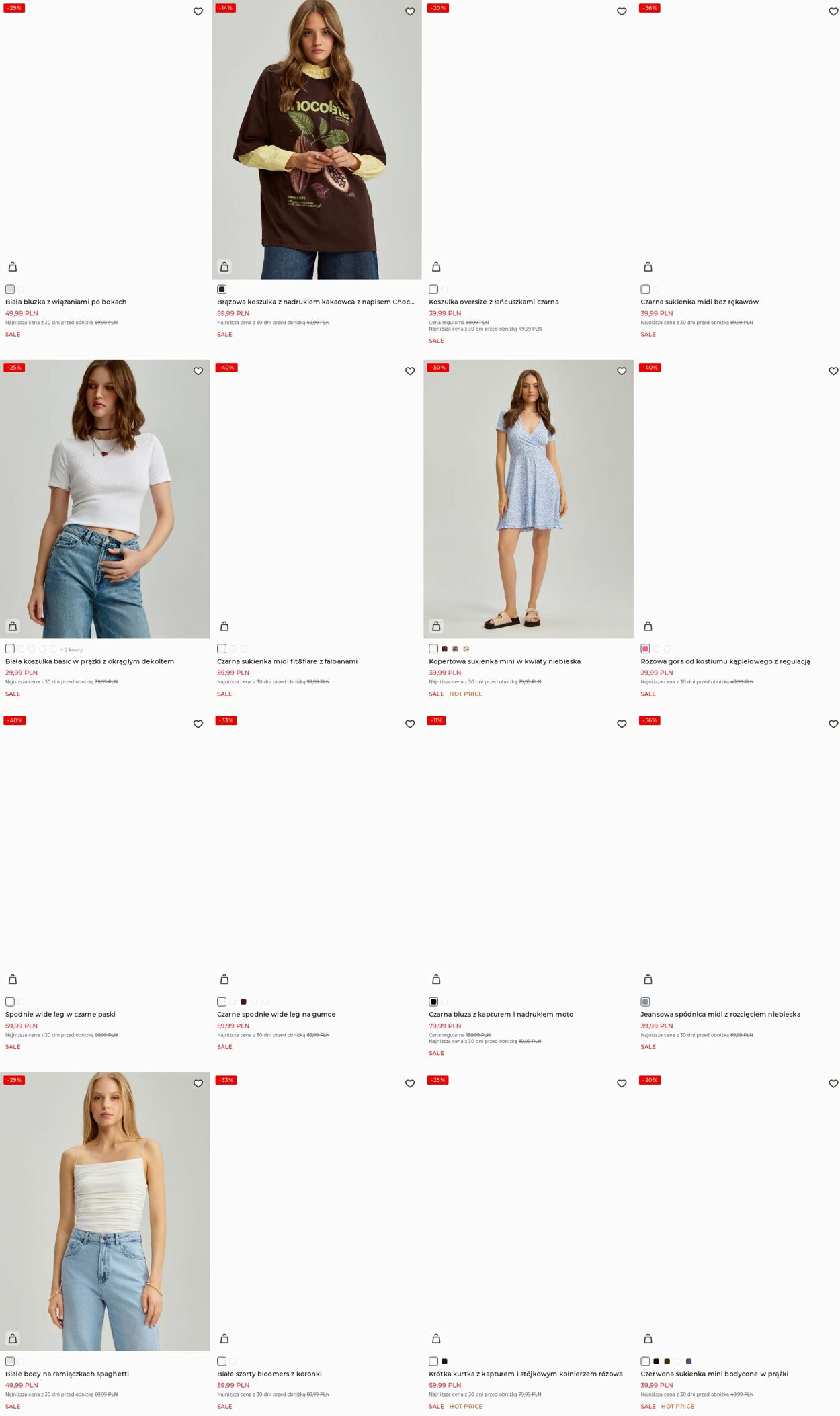Add Biała koszulka basic to shopping bag
840x1416 pixels.
coord(13,626)
